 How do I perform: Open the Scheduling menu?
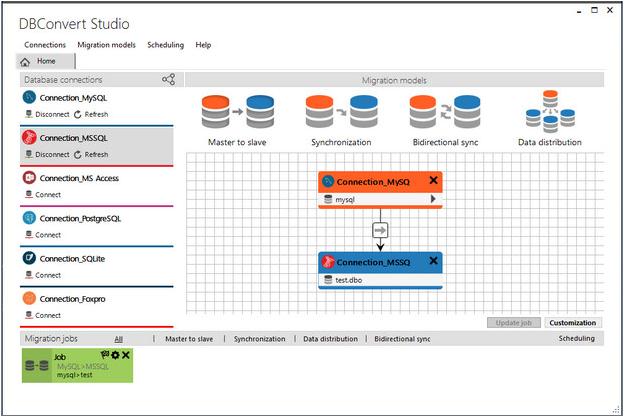pyautogui.click(x=165, y=45)
